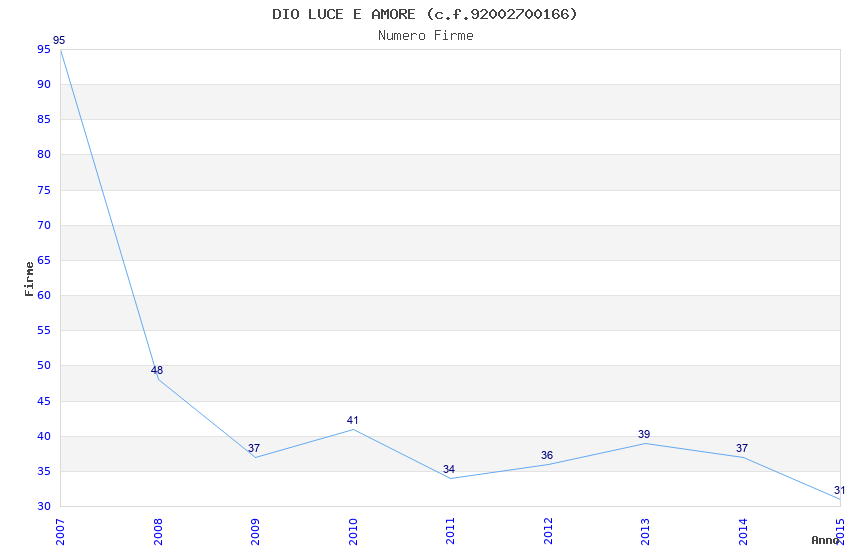Click the data label 41 for 2010
850x550 pixels.
(352, 420)
